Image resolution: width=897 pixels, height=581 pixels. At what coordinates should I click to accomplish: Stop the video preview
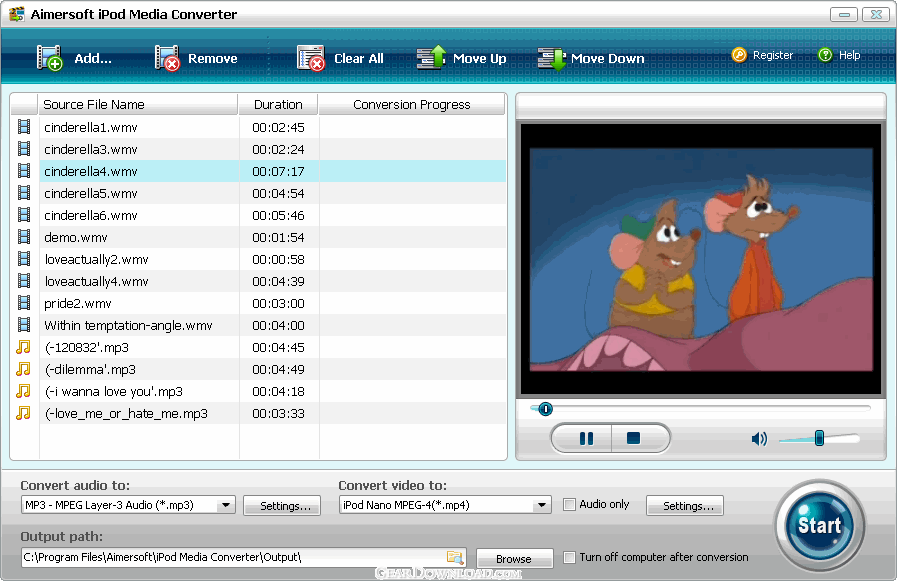point(634,439)
